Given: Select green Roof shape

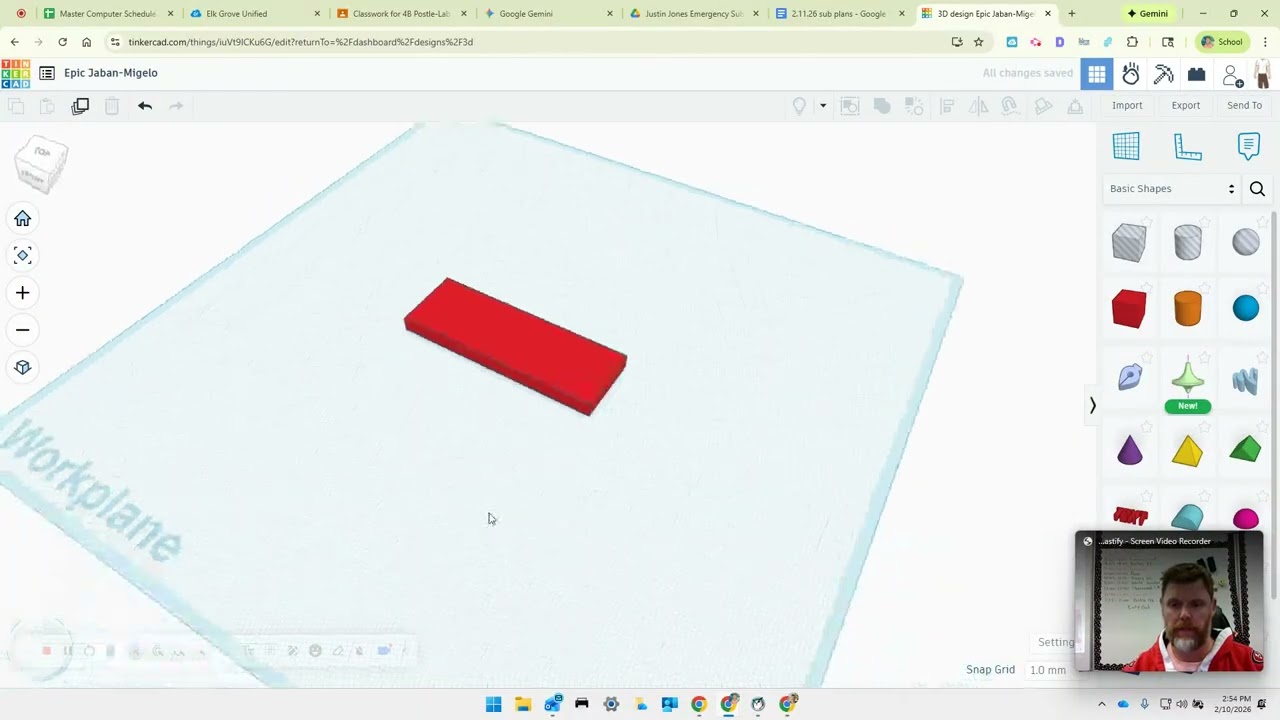Looking at the screenshot, I should tap(1245, 450).
